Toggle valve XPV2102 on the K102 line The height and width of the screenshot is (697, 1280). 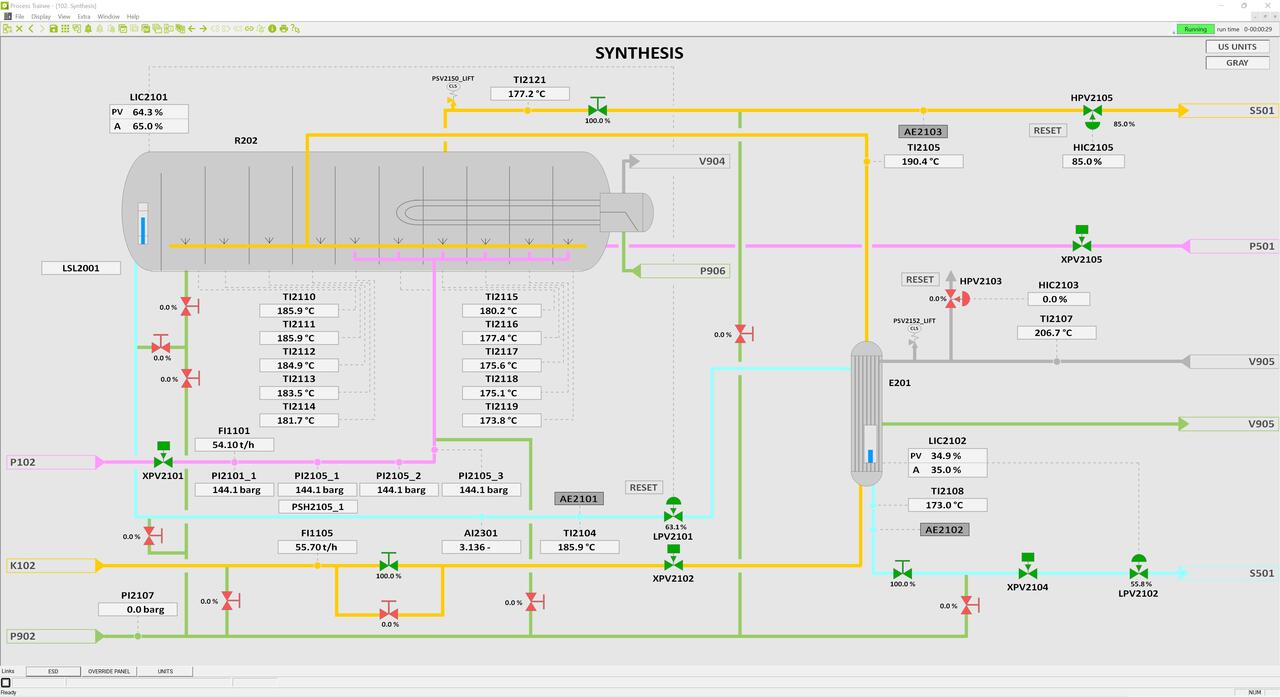[x=673, y=565]
